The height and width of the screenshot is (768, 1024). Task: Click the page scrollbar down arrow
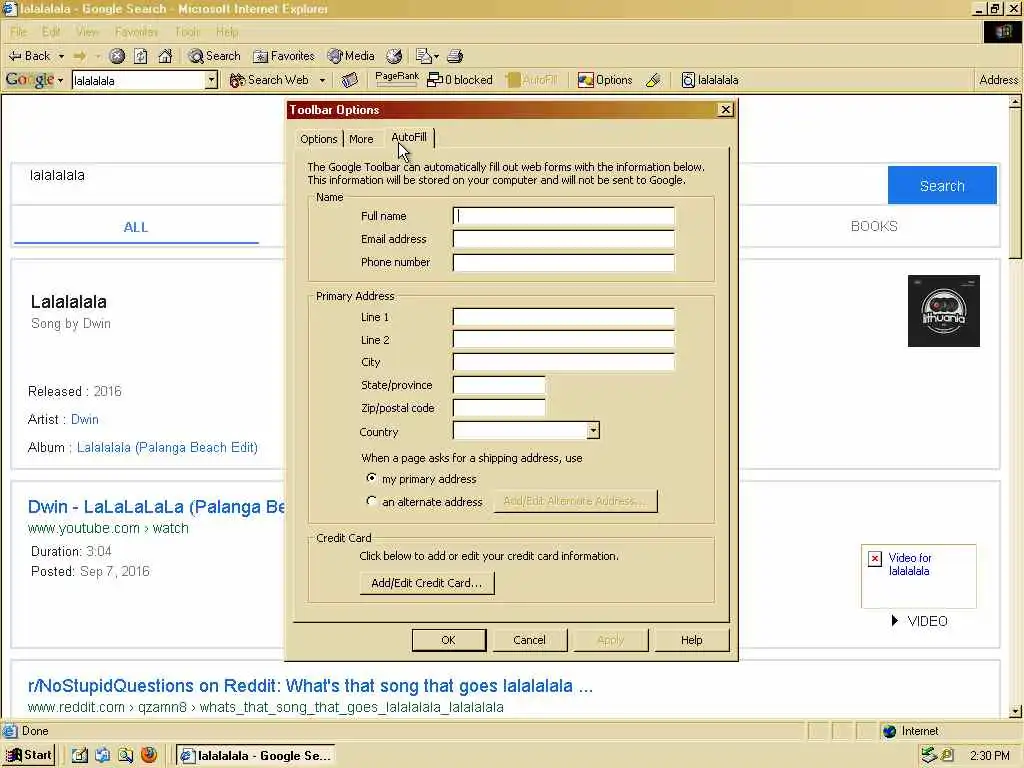click(x=1015, y=711)
